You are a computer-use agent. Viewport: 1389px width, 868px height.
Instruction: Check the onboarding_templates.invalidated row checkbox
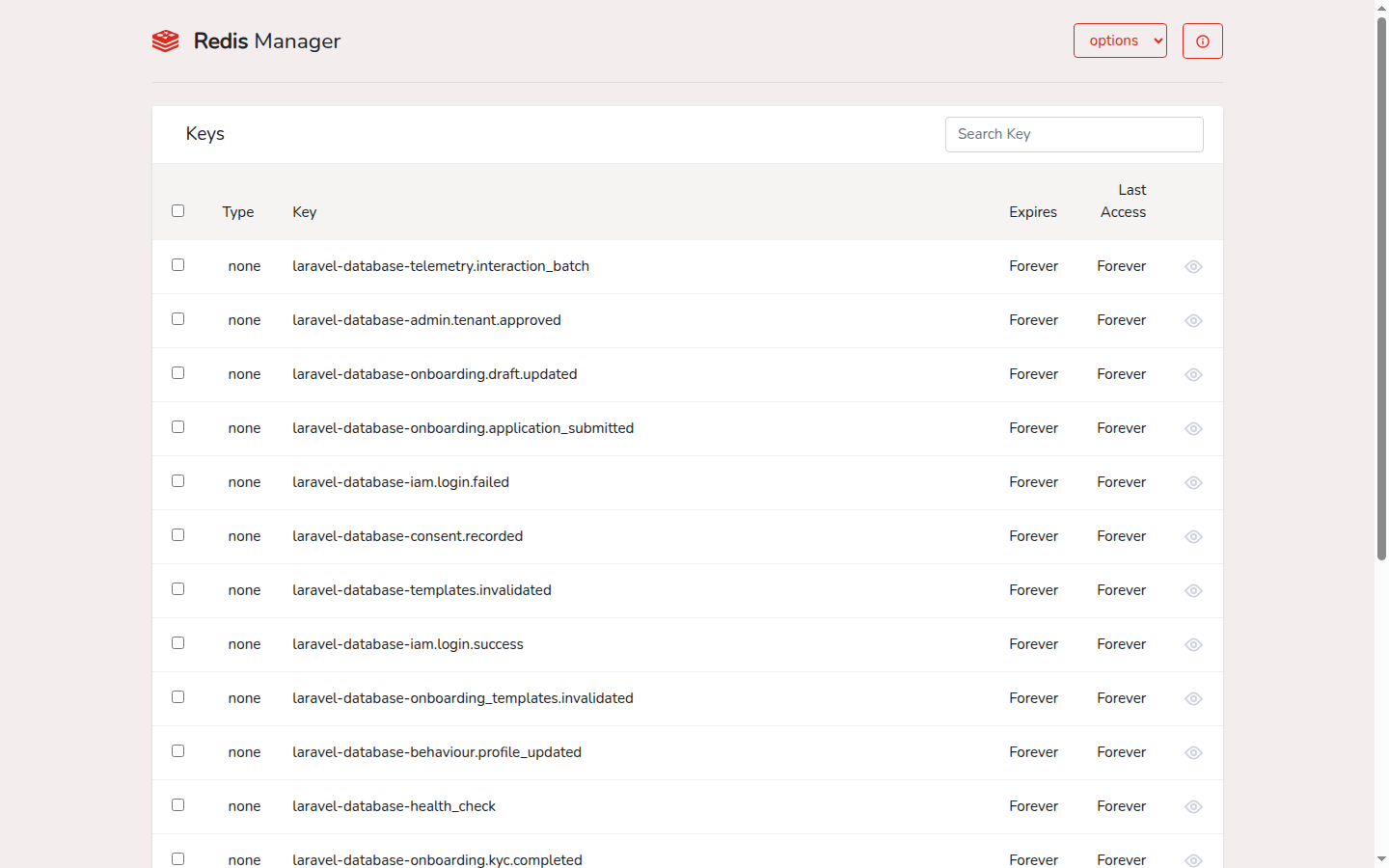pos(177,696)
